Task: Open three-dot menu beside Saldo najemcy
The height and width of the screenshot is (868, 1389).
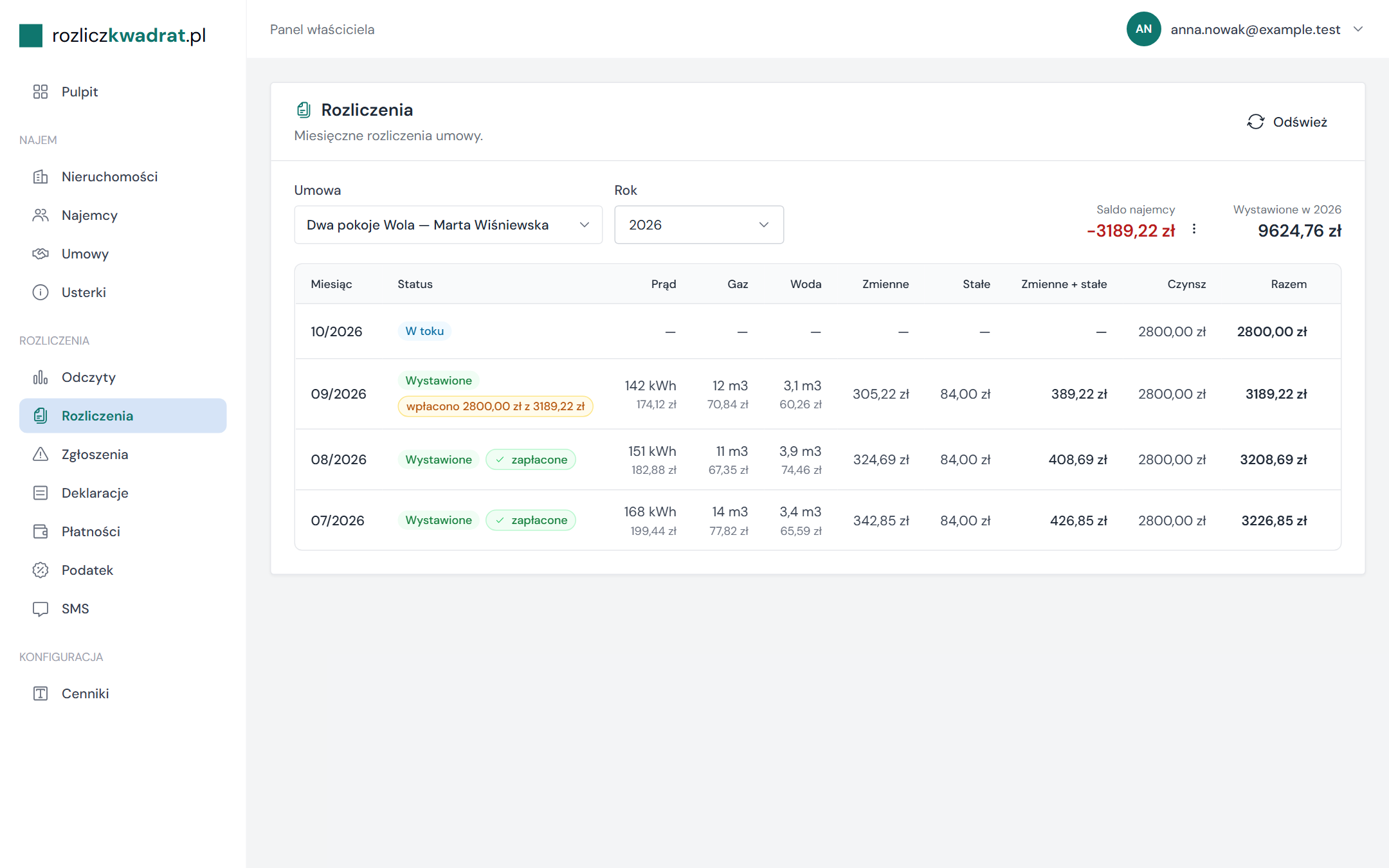Action: click(1194, 229)
